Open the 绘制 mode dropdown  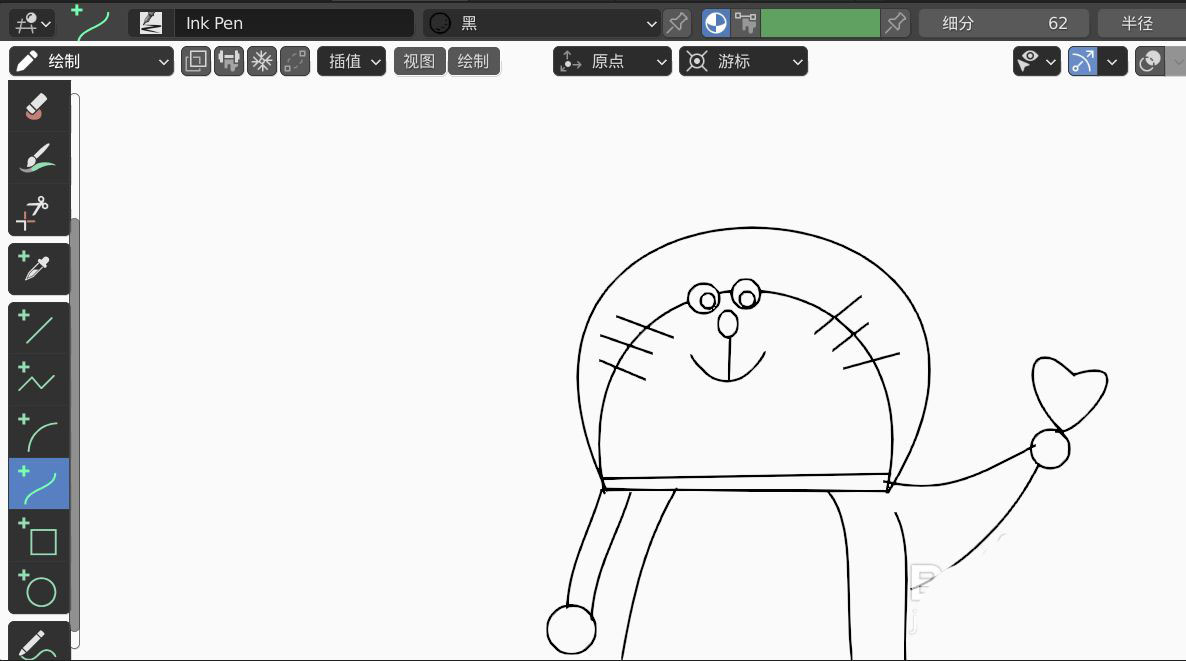point(92,61)
